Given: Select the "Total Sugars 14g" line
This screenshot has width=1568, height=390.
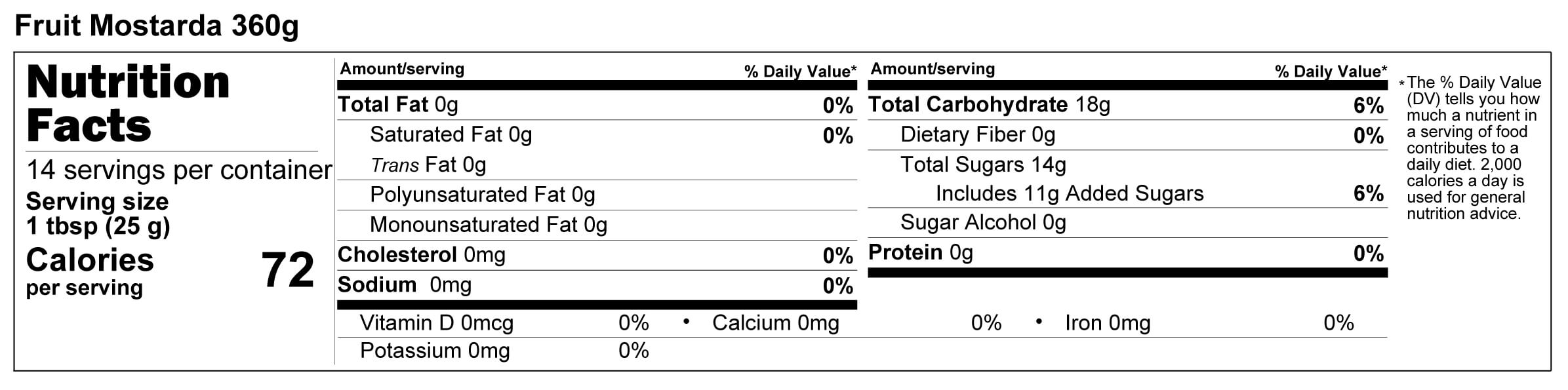Looking at the screenshot, I should click(x=982, y=165).
